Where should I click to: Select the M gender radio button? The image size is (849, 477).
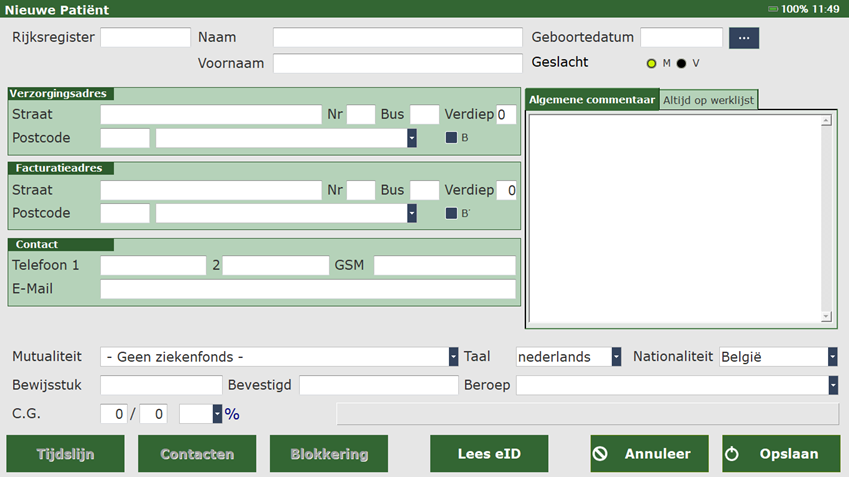tap(652, 64)
